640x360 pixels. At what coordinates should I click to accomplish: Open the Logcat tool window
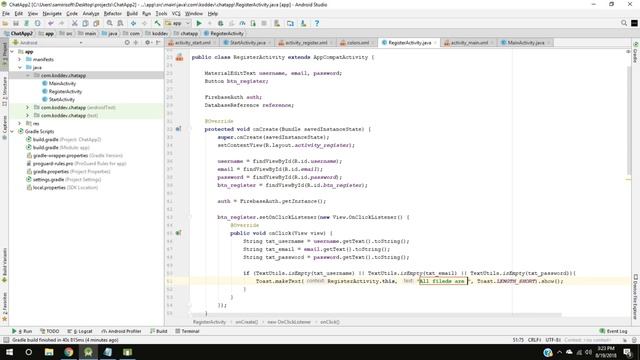point(80,331)
